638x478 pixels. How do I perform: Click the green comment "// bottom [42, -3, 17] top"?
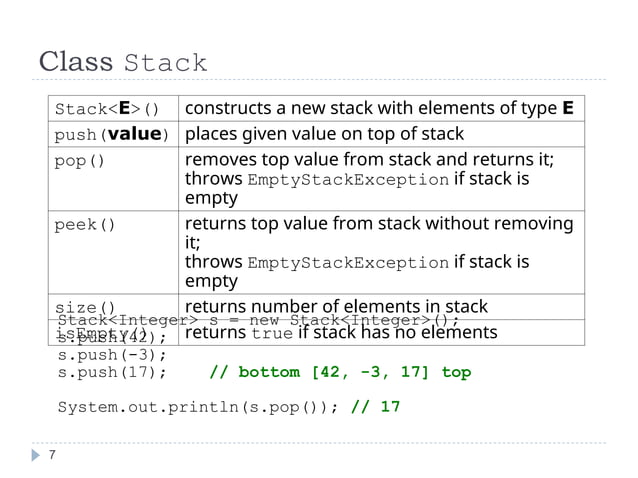coord(340,372)
